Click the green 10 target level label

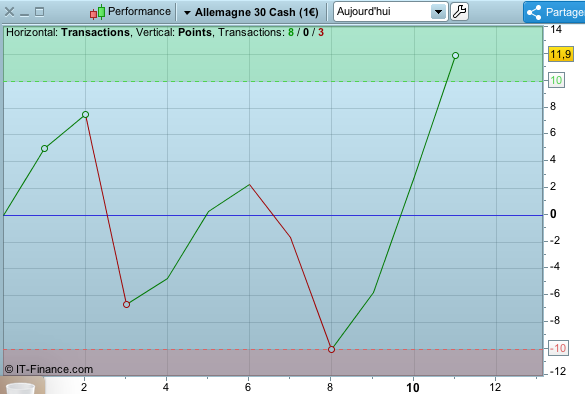[x=556, y=80]
